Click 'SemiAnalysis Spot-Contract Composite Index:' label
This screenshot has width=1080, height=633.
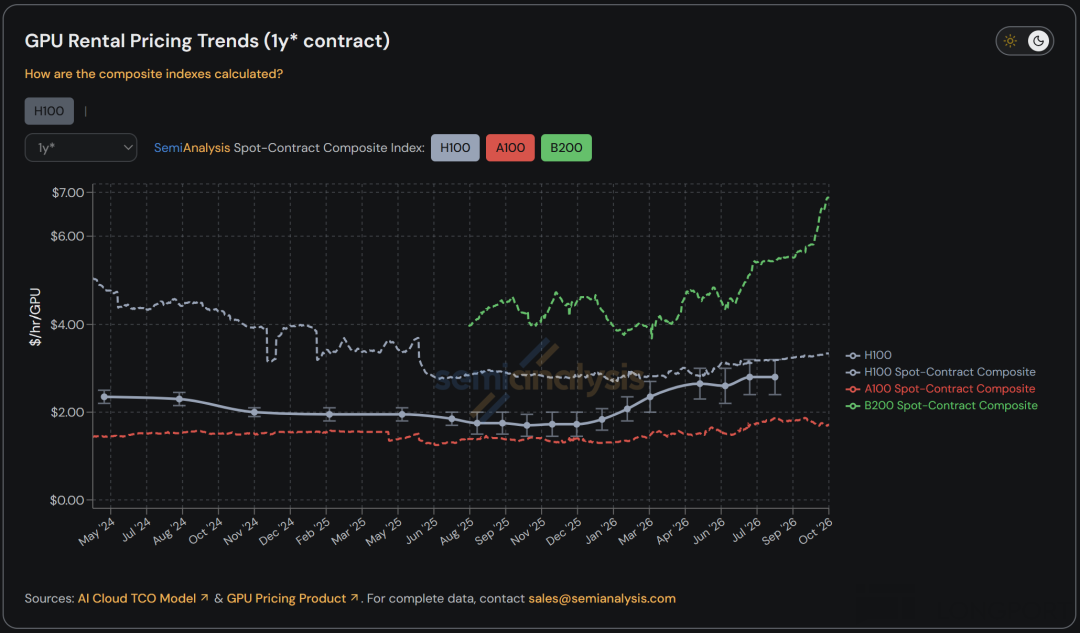click(289, 148)
